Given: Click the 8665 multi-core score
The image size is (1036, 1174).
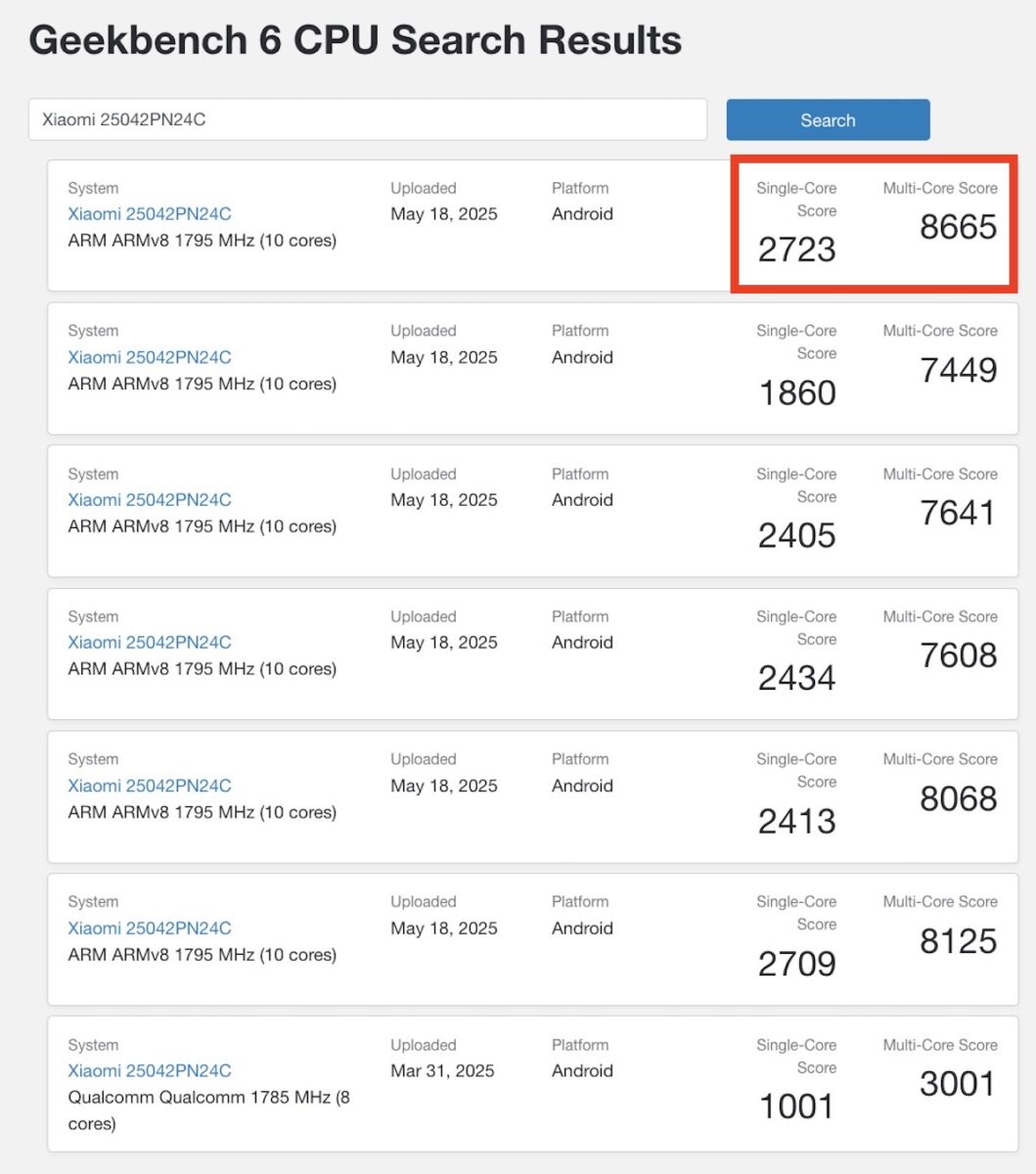Looking at the screenshot, I should tap(958, 227).
